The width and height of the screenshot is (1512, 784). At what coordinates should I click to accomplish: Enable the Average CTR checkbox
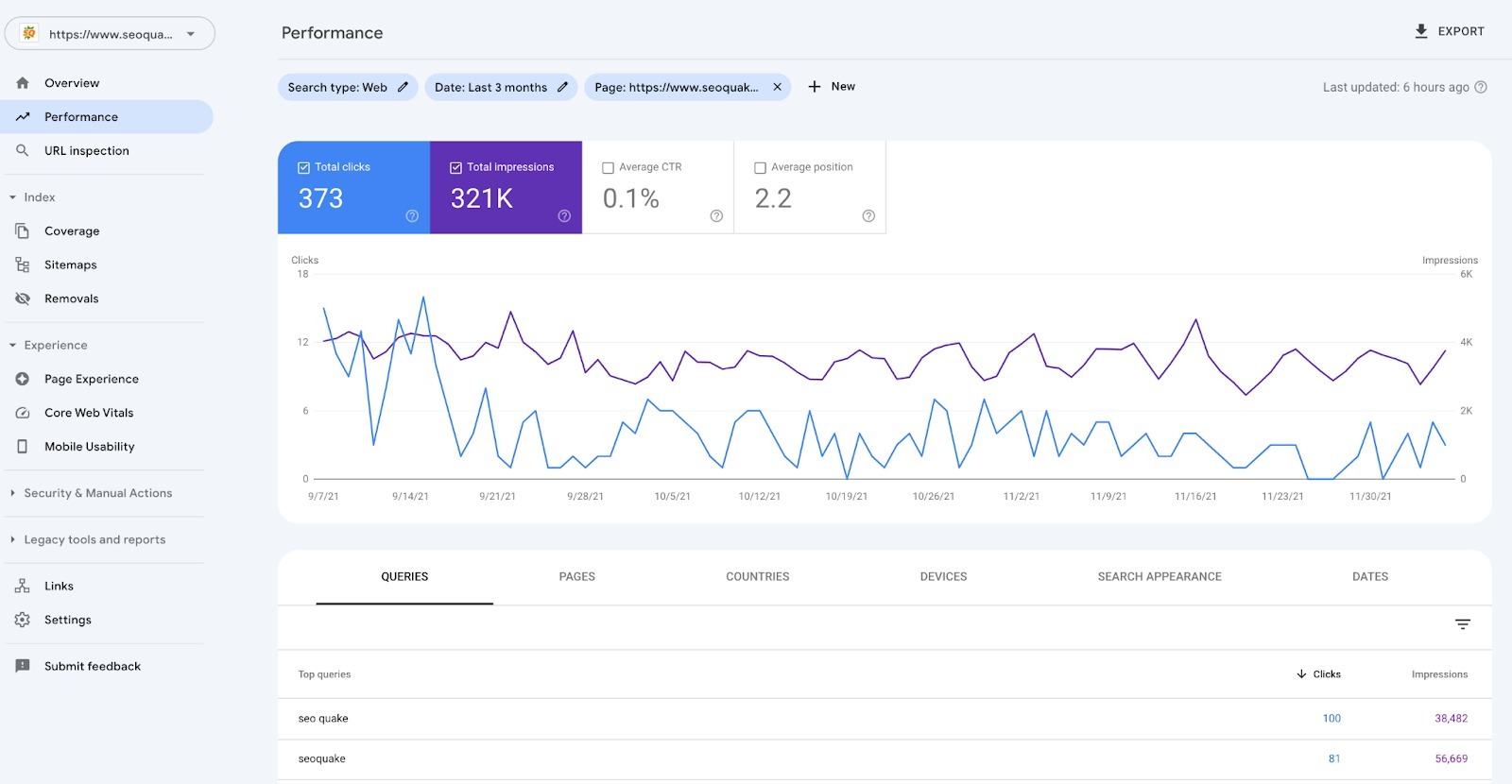click(x=608, y=167)
